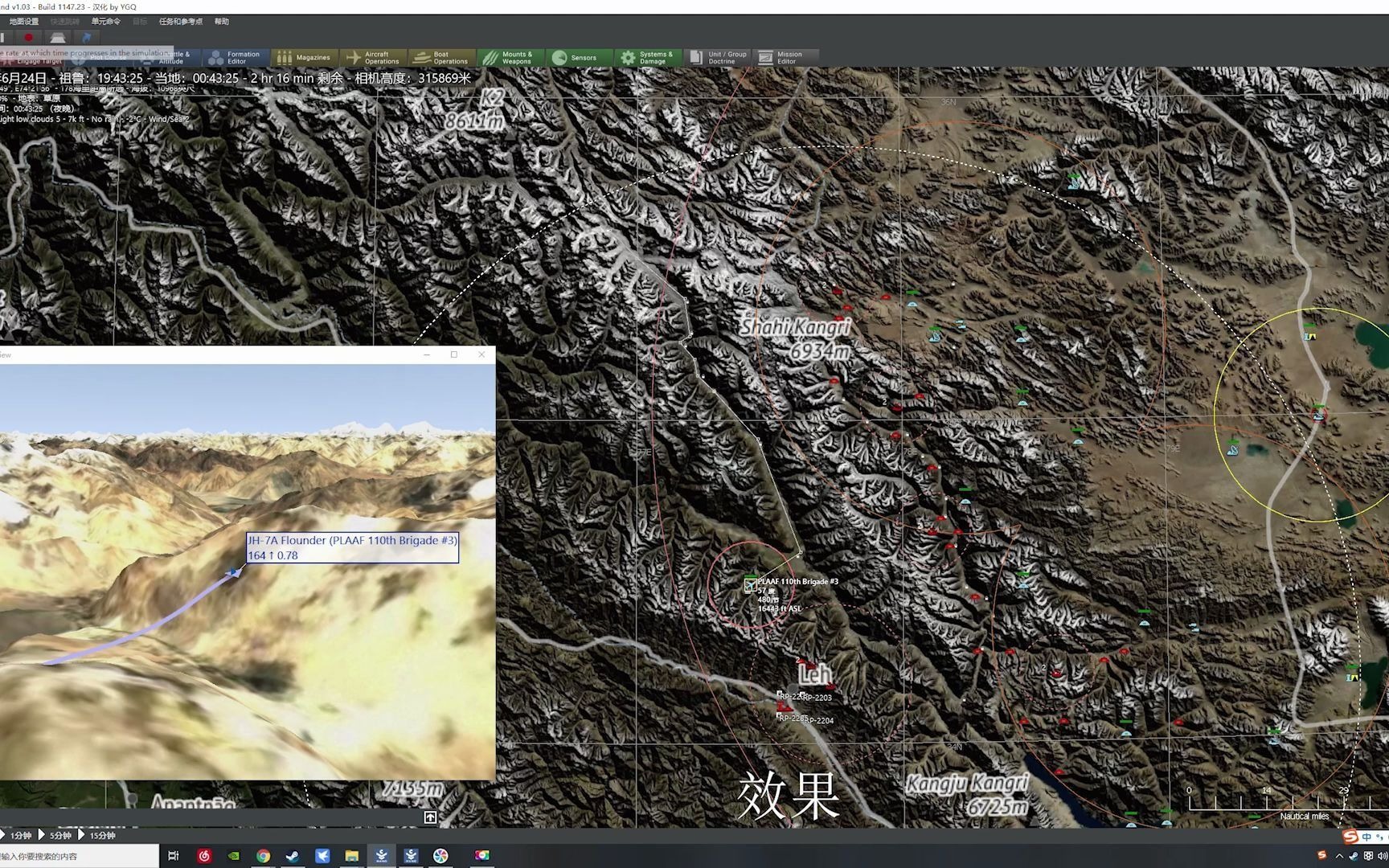1389x868 pixels.
Task: Open Mounts & Weapons
Action: pos(510,58)
